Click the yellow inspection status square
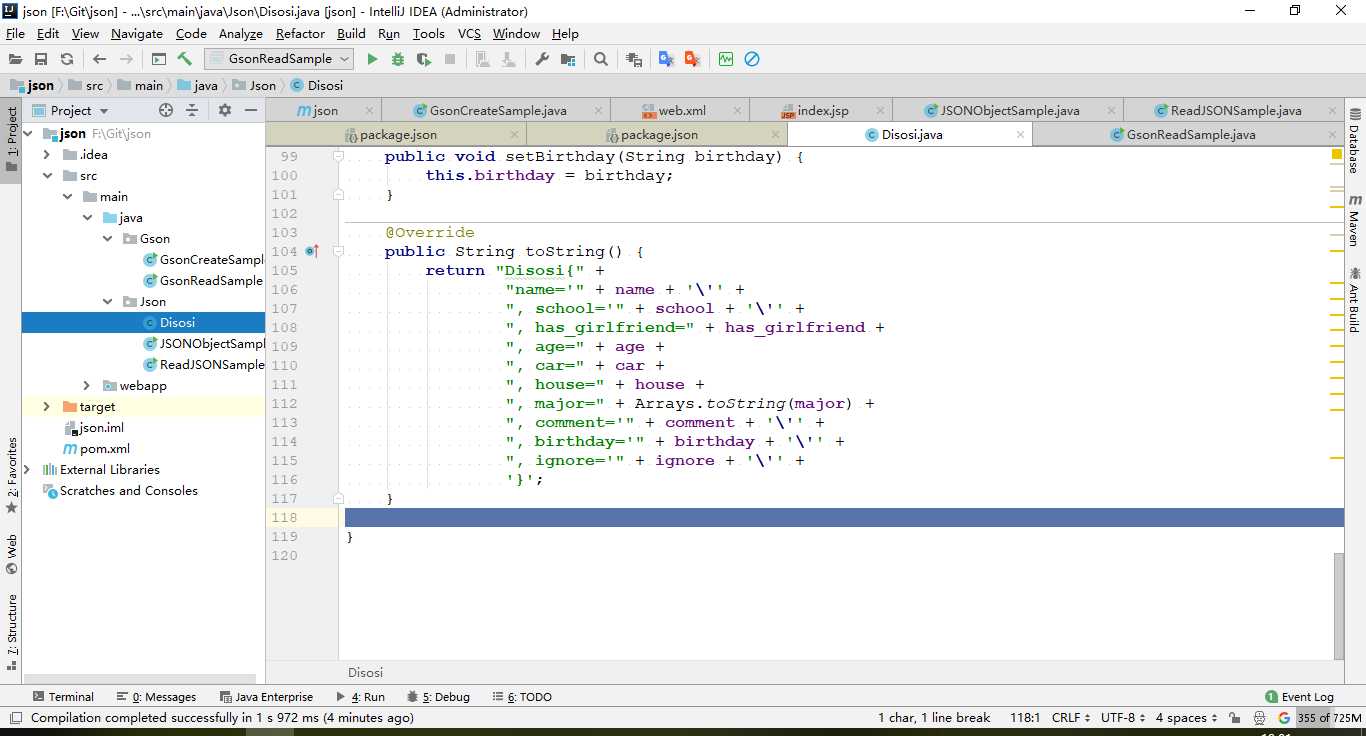 [x=1337, y=155]
